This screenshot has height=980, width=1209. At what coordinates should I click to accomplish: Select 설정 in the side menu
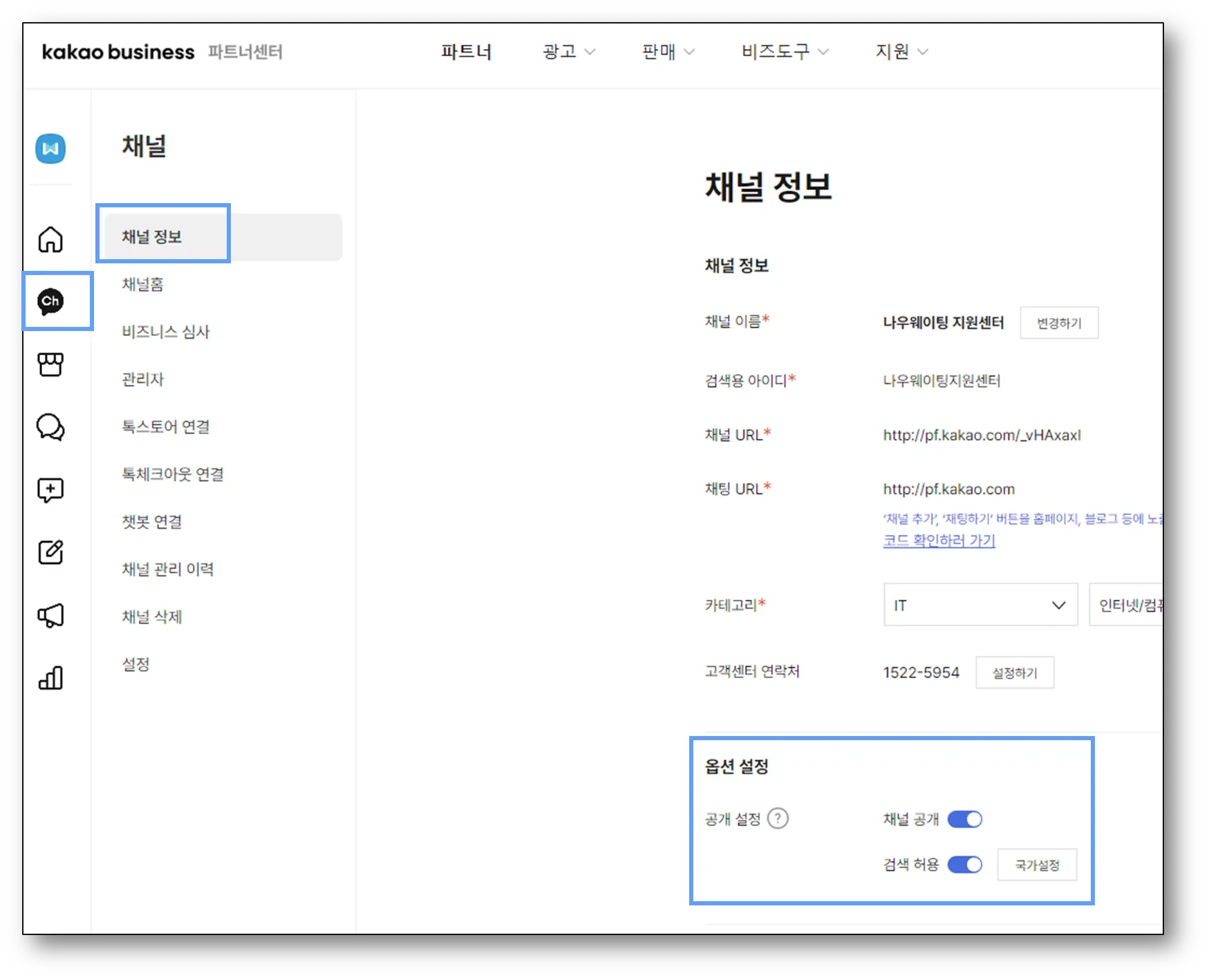pyautogui.click(x=135, y=665)
